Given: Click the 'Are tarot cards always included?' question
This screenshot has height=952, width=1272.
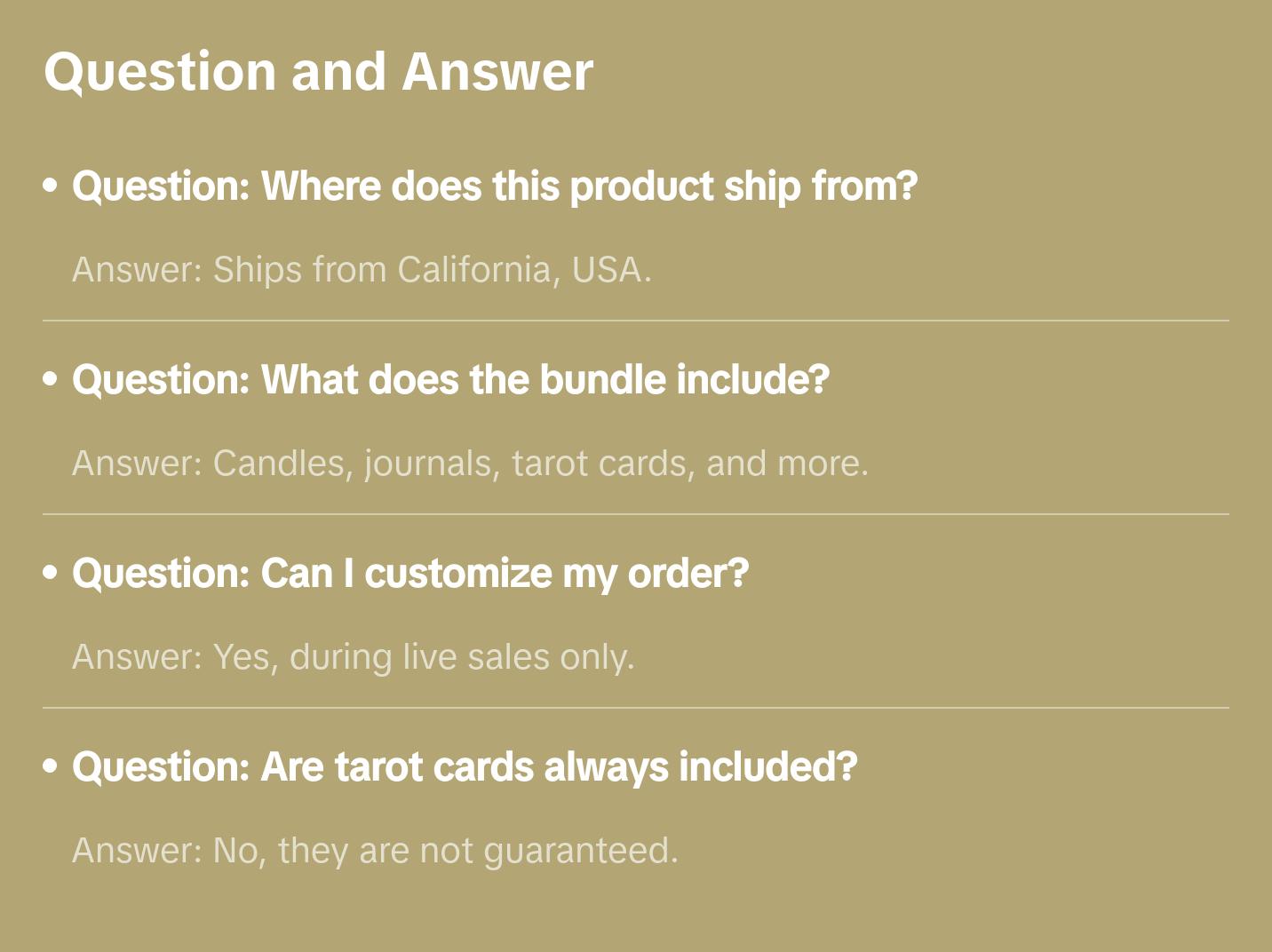Looking at the screenshot, I should click(464, 767).
